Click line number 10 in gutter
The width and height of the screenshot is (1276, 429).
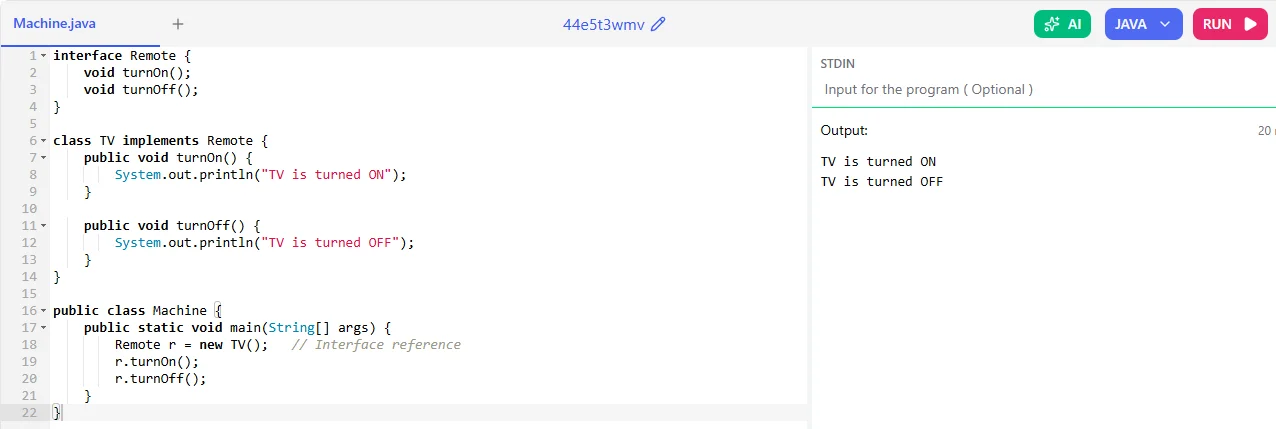click(x=28, y=208)
